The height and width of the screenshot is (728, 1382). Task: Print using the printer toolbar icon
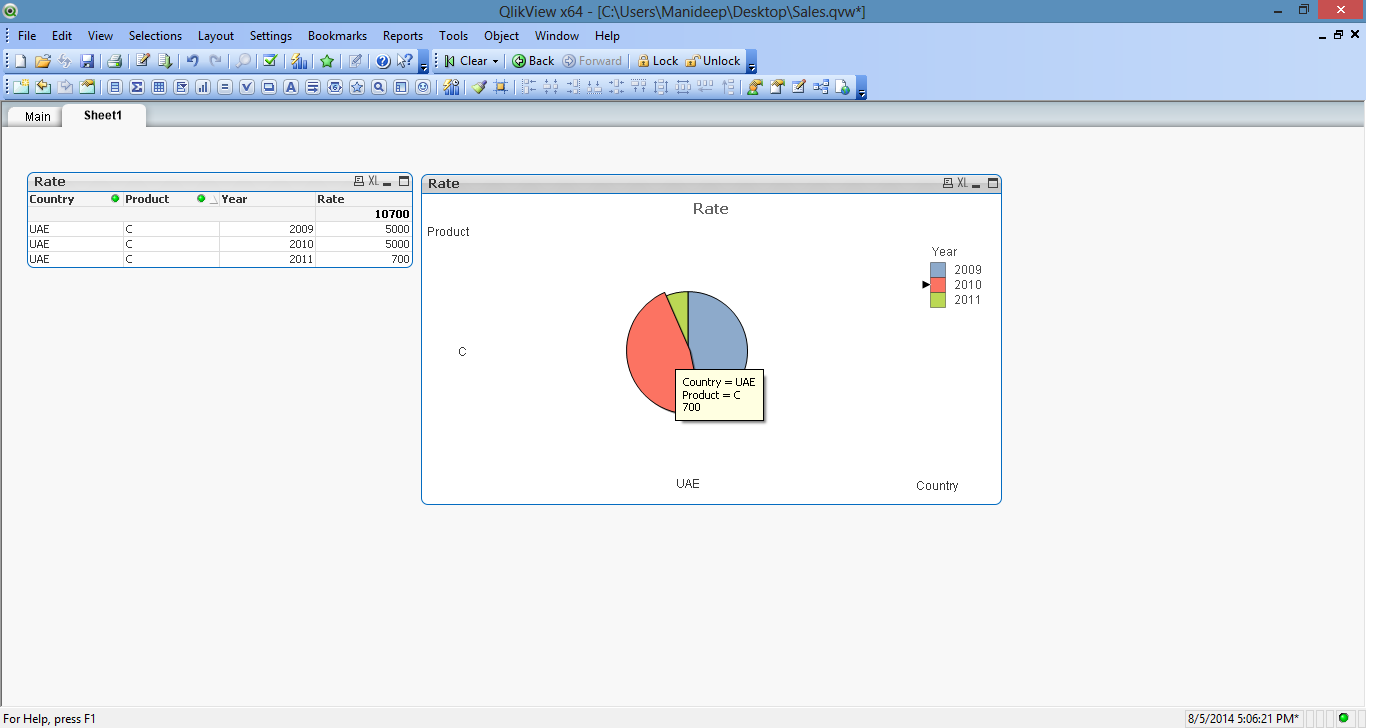pyautogui.click(x=114, y=61)
